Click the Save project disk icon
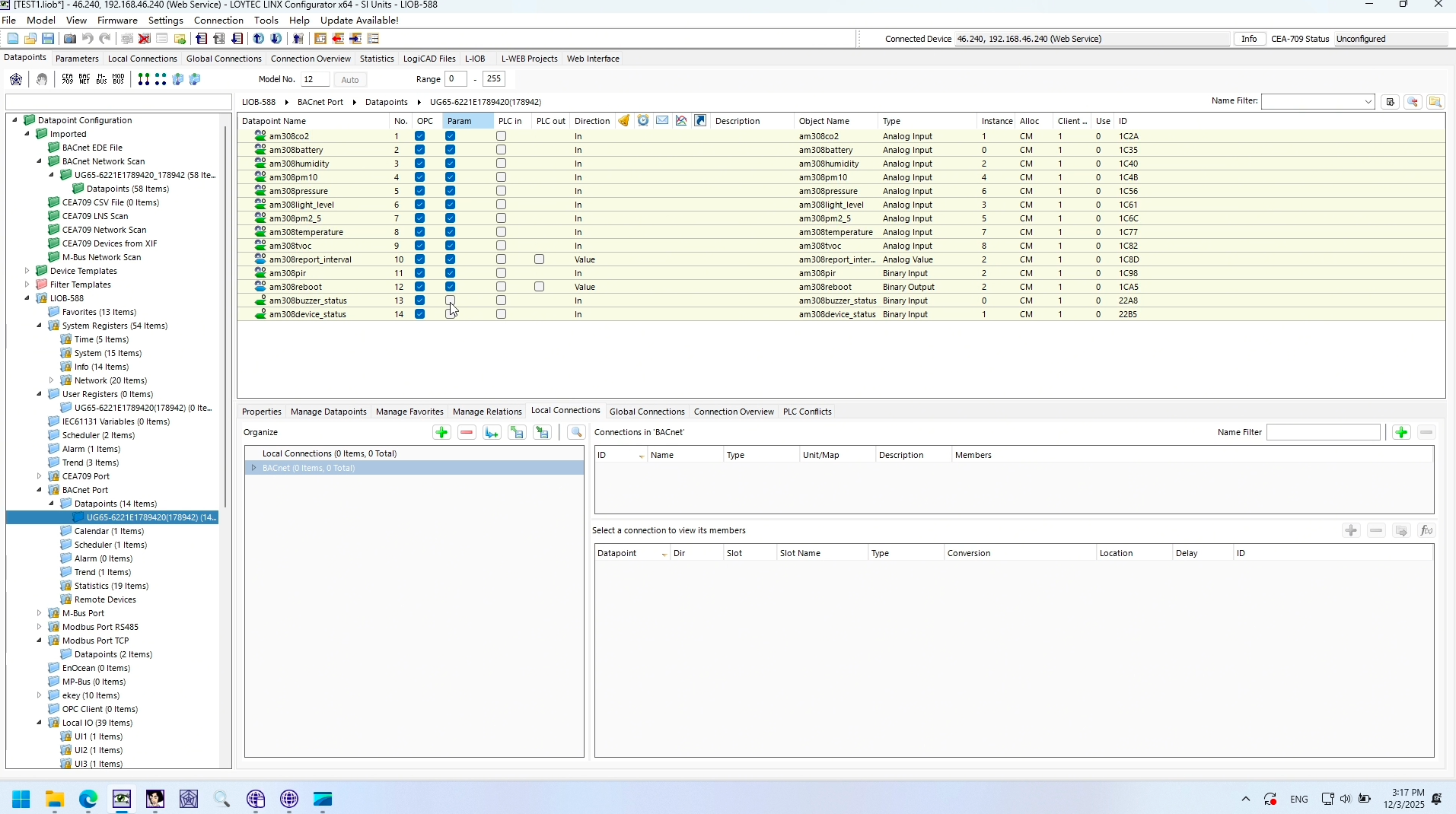This screenshot has width=1456, height=814. [48, 39]
